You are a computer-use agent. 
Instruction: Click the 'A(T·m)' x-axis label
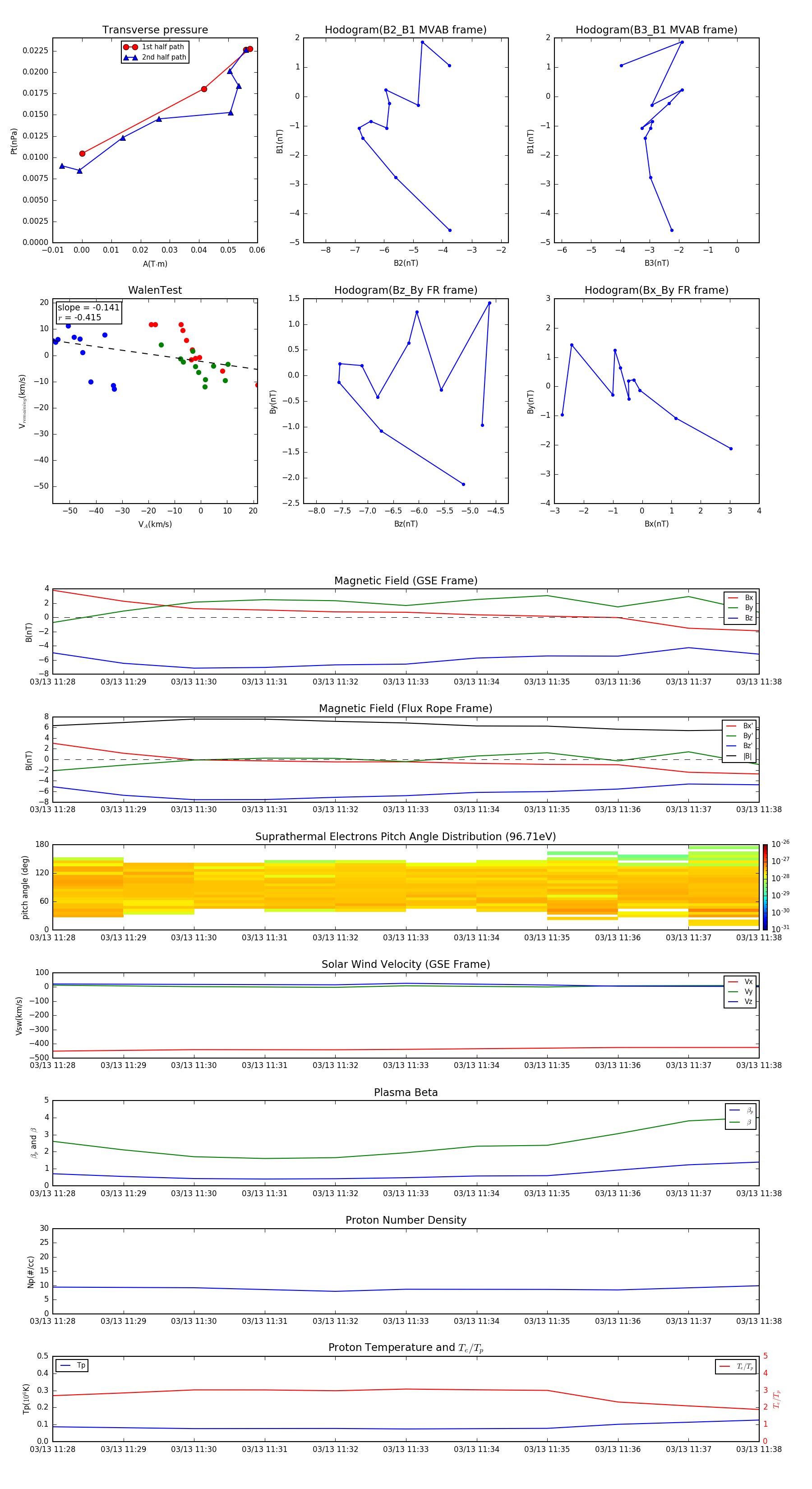155,264
